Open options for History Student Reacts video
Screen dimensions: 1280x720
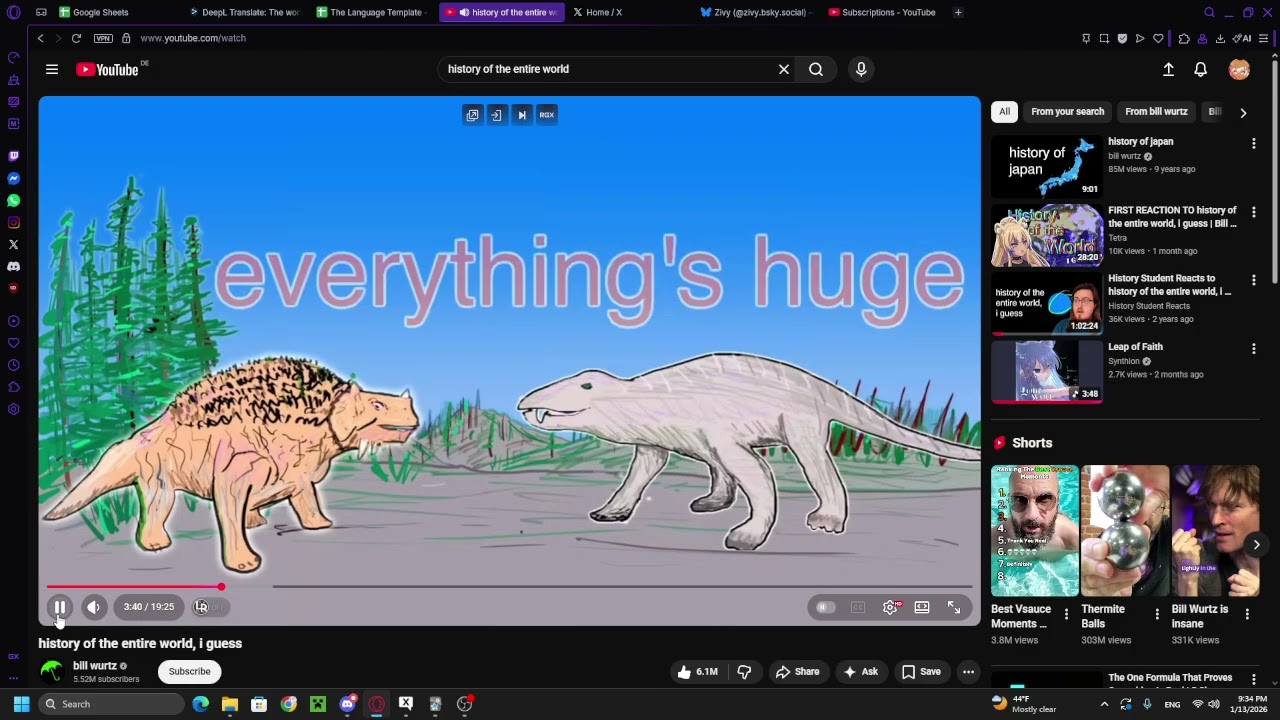point(1254,280)
